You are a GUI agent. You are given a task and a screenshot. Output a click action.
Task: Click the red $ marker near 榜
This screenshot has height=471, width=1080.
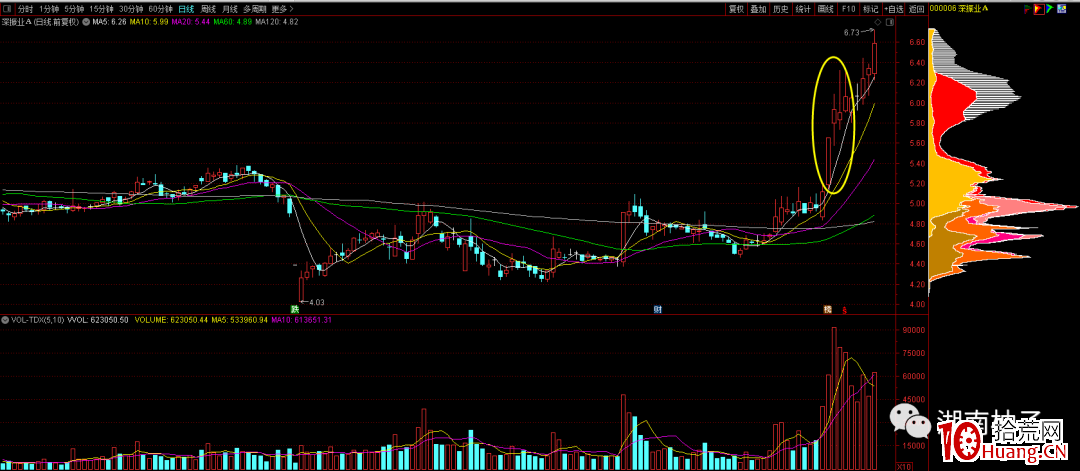[844, 310]
